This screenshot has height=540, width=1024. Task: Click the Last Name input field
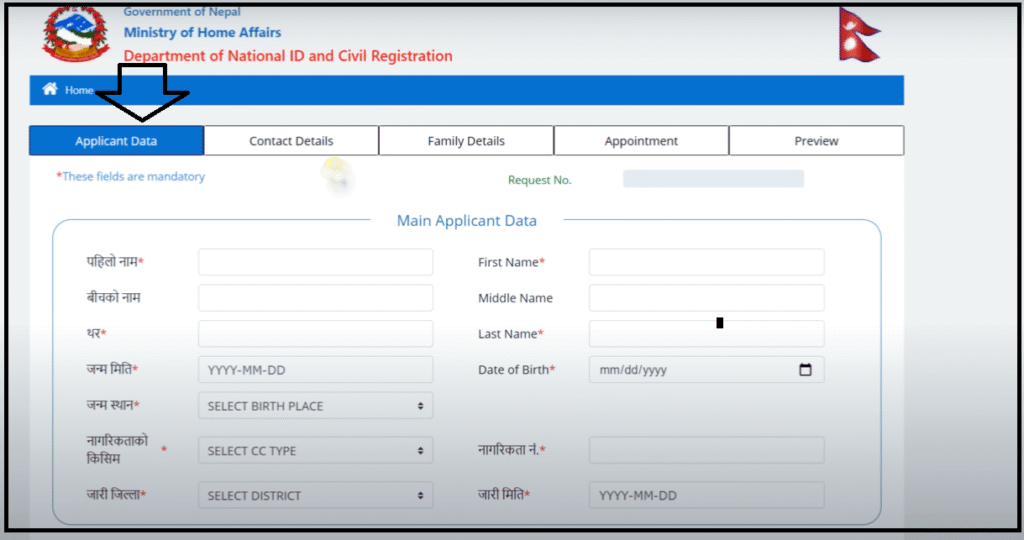click(706, 334)
